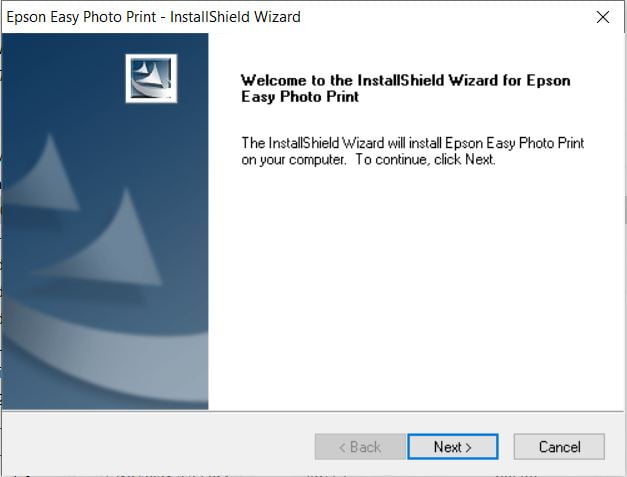This screenshot has width=627, height=477.
Task: Click the empty white content area
Action: pyautogui.click(x=416, y=288)
